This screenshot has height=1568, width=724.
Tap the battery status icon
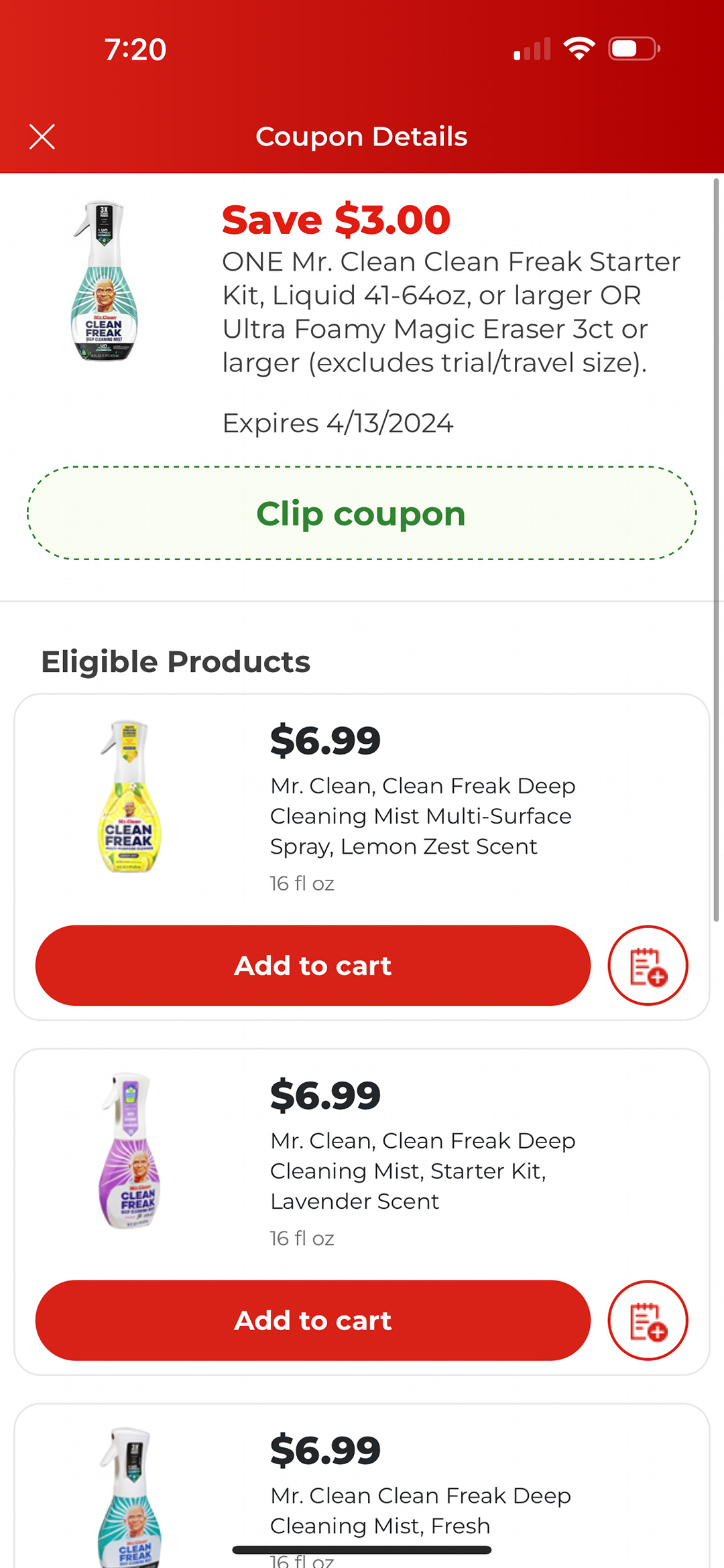633,49
